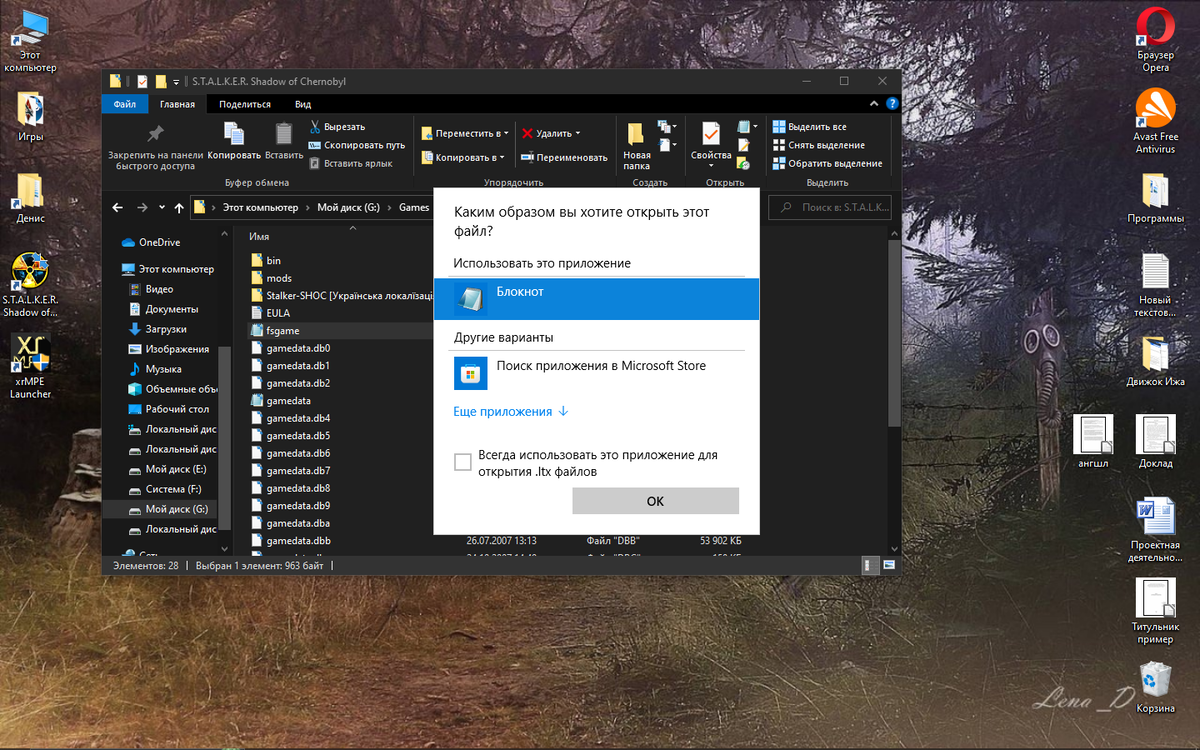Open Видео in the navigation pane
1200x750 pixels.
pos(151,289)
